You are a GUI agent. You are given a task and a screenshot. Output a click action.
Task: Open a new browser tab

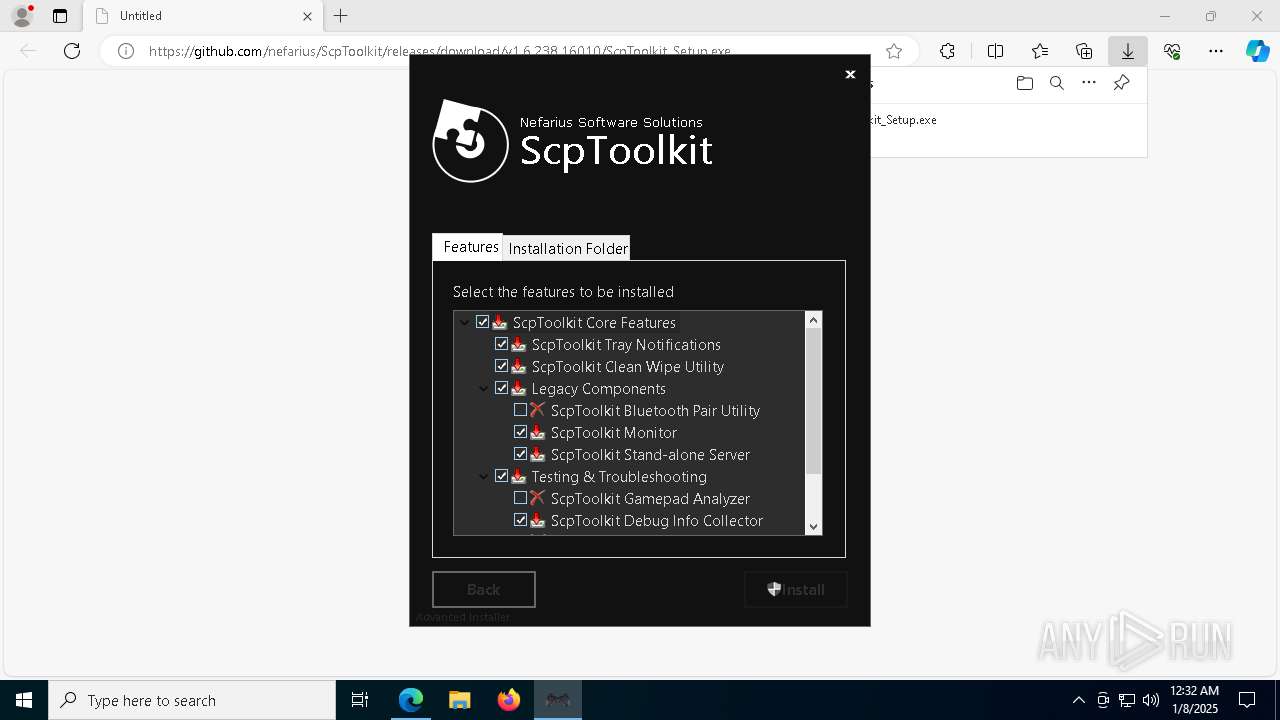341,16
